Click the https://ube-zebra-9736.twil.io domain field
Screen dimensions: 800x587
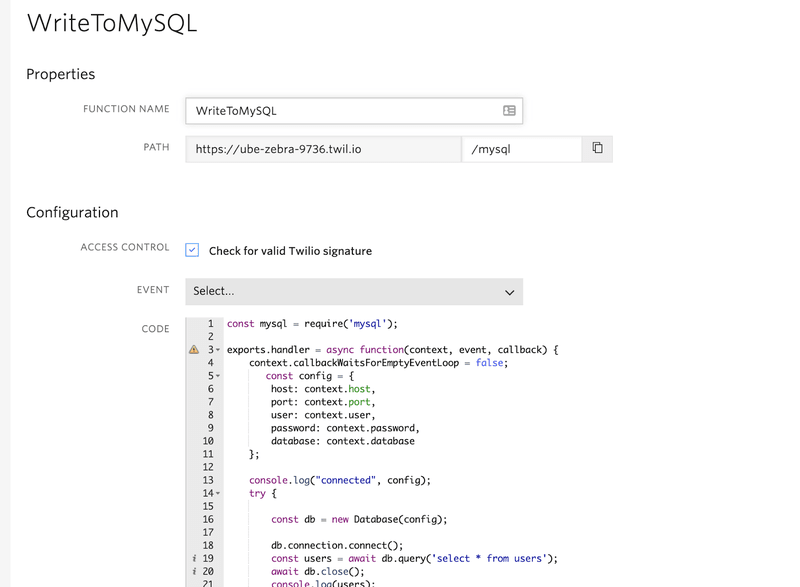pos(323,149)
